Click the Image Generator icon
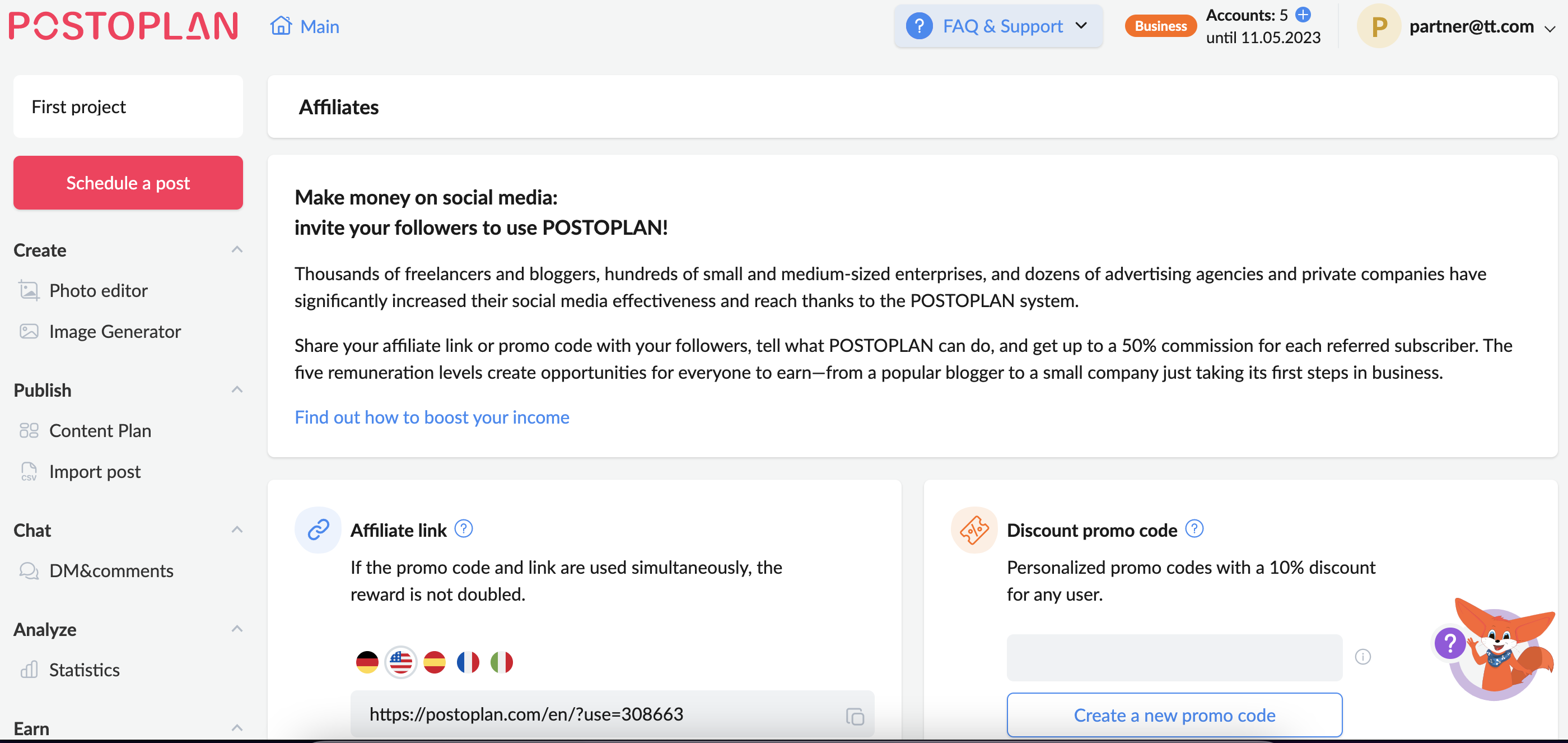The height and width of the screenshot is (743, 1568). pyautogui.click(x=29, y=331)
